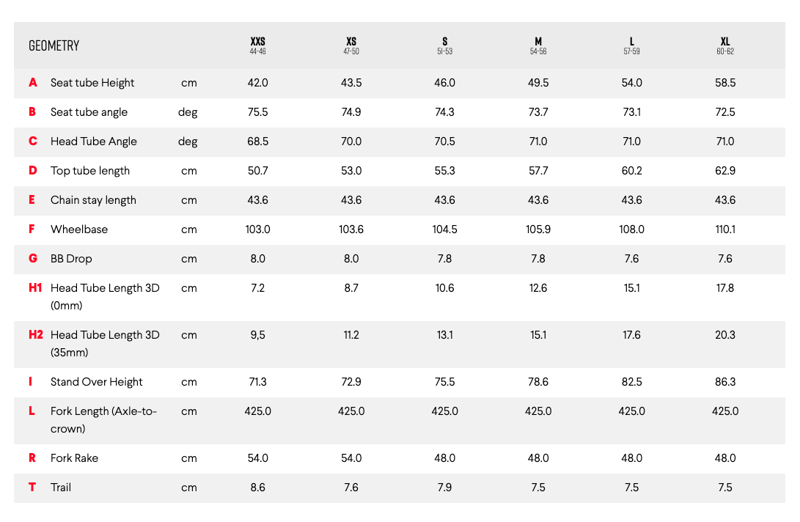Select the XXS 44-46 size column header
The width and height of the screenshot is (800, 522).
point(258,46)
